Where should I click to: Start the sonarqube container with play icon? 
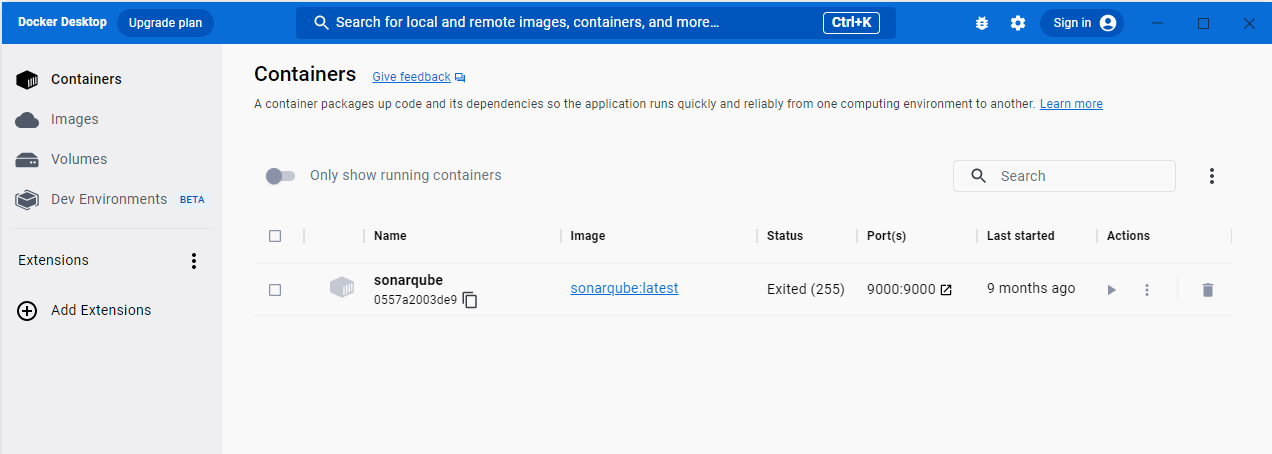coord(1111,290)
